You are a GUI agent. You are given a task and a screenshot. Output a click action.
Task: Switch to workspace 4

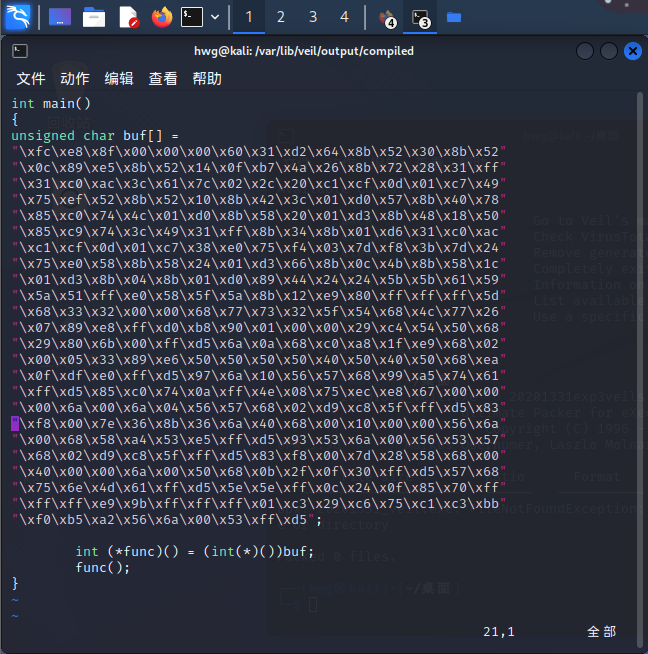344,17
